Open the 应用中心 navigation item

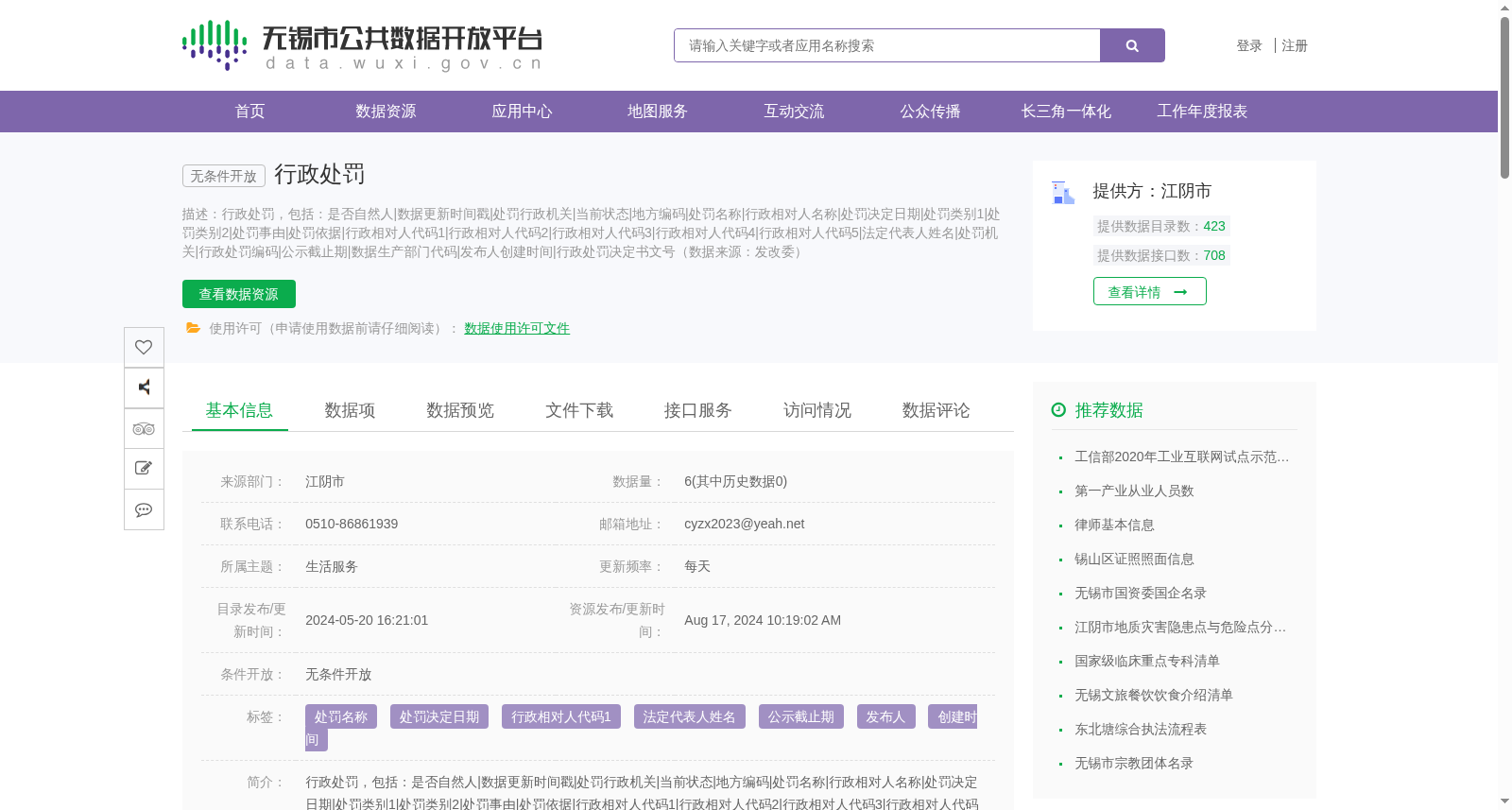point(522,112)
